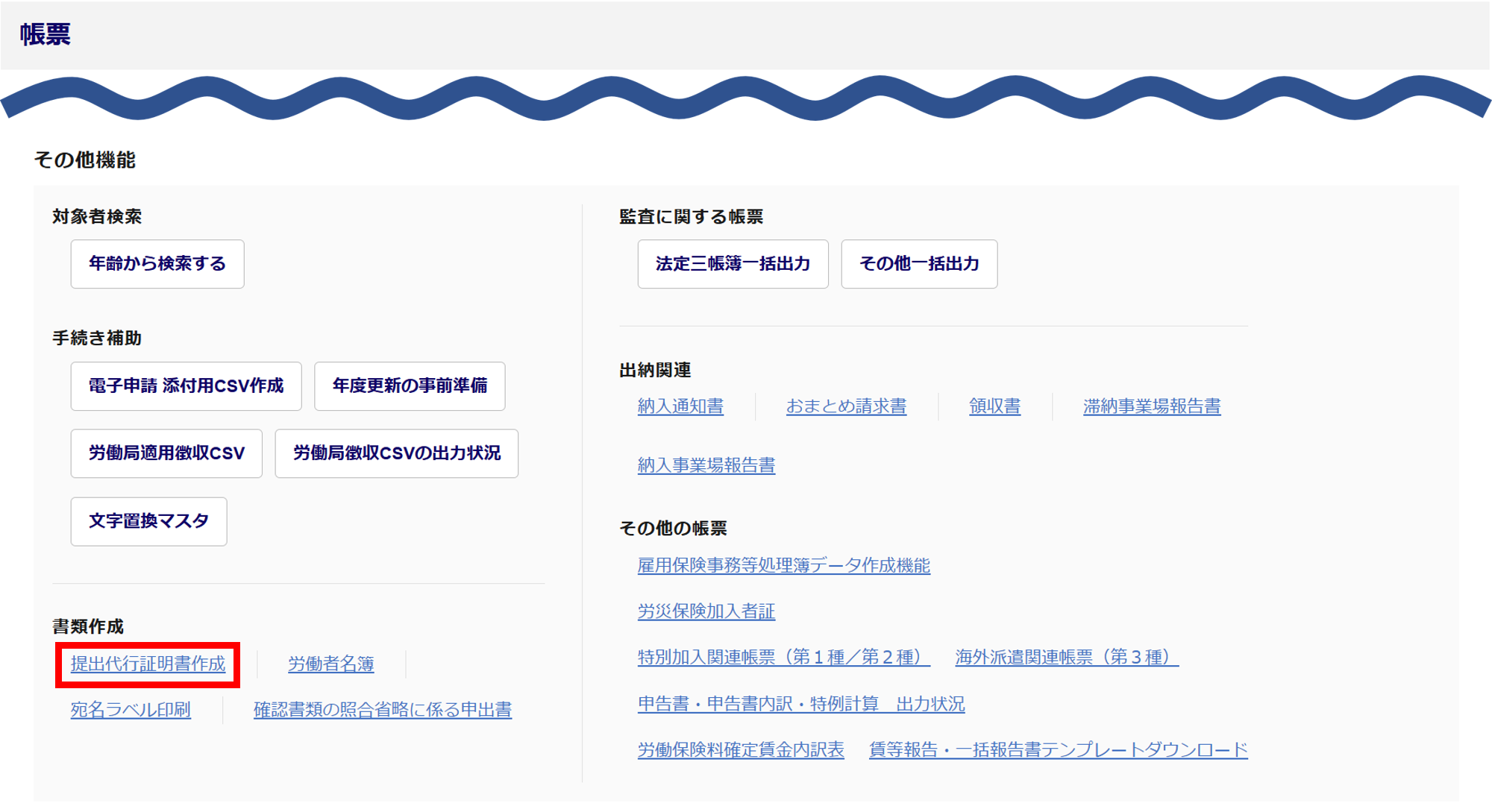Image resolution: width=1492 pixels, height=812 pixels.
Task: Open 電子申請 添付用CSV作成
Action: click(x=186, y=386)
